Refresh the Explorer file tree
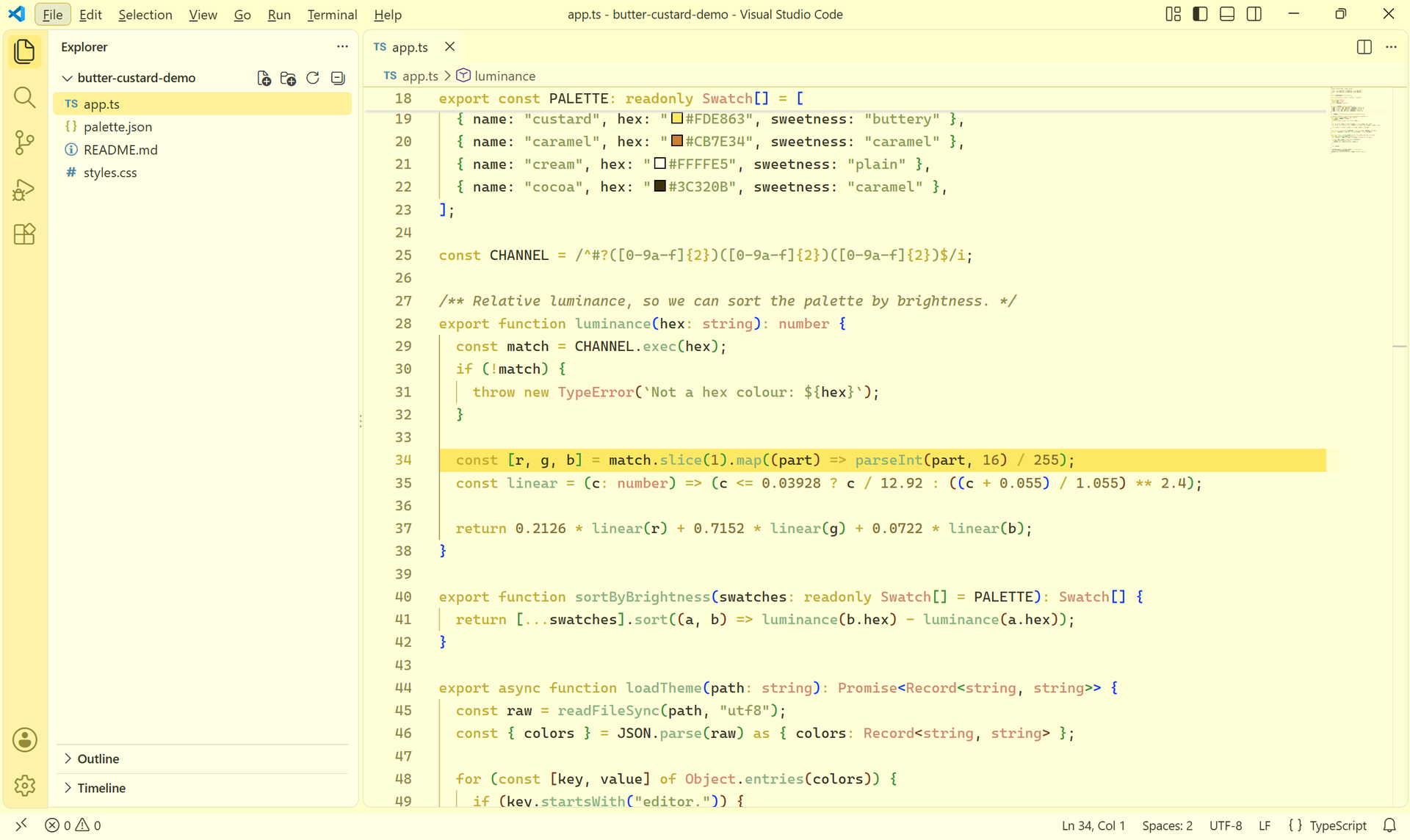This screenshot has width=1410, height=840. click(313, 78)
